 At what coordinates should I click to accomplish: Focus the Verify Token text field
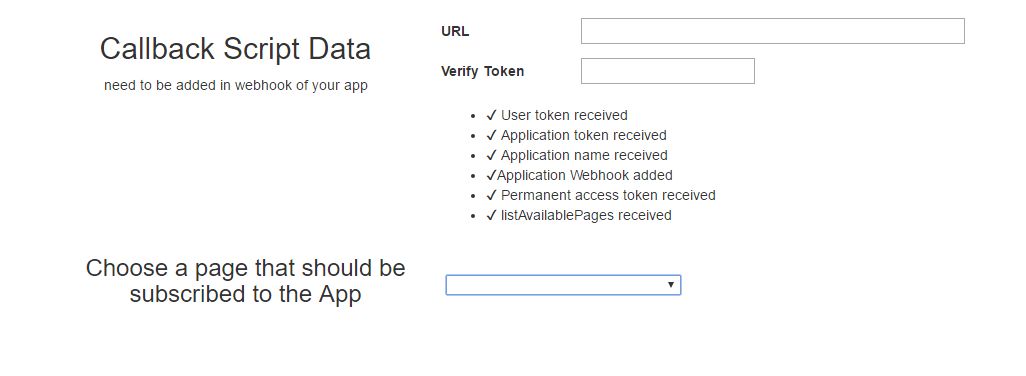tap(667, 71)
